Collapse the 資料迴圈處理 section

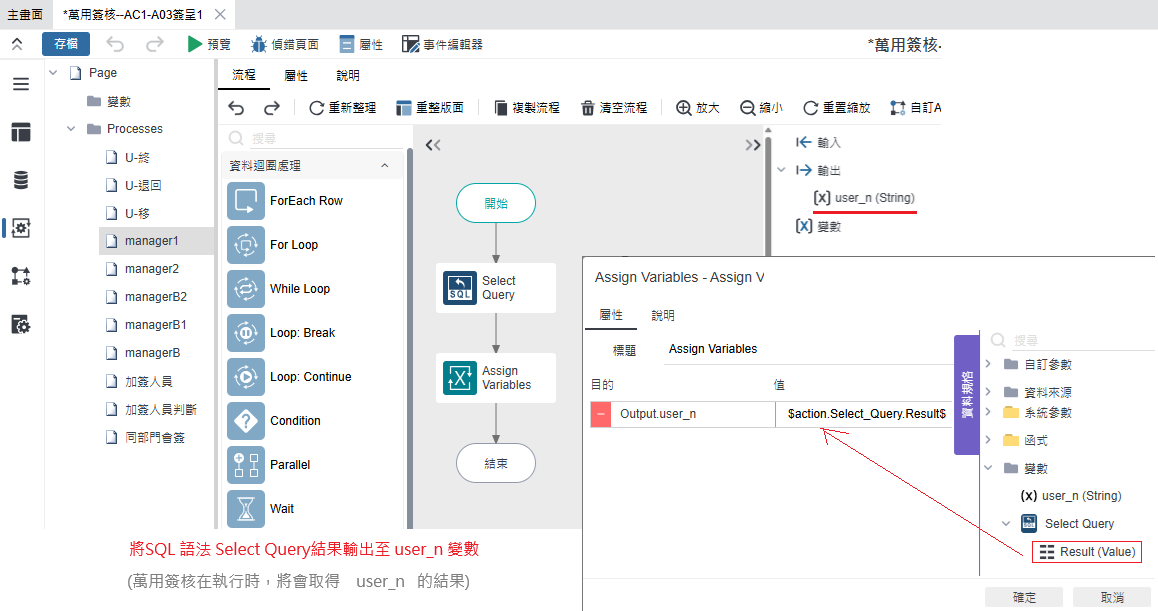point(385,166)
